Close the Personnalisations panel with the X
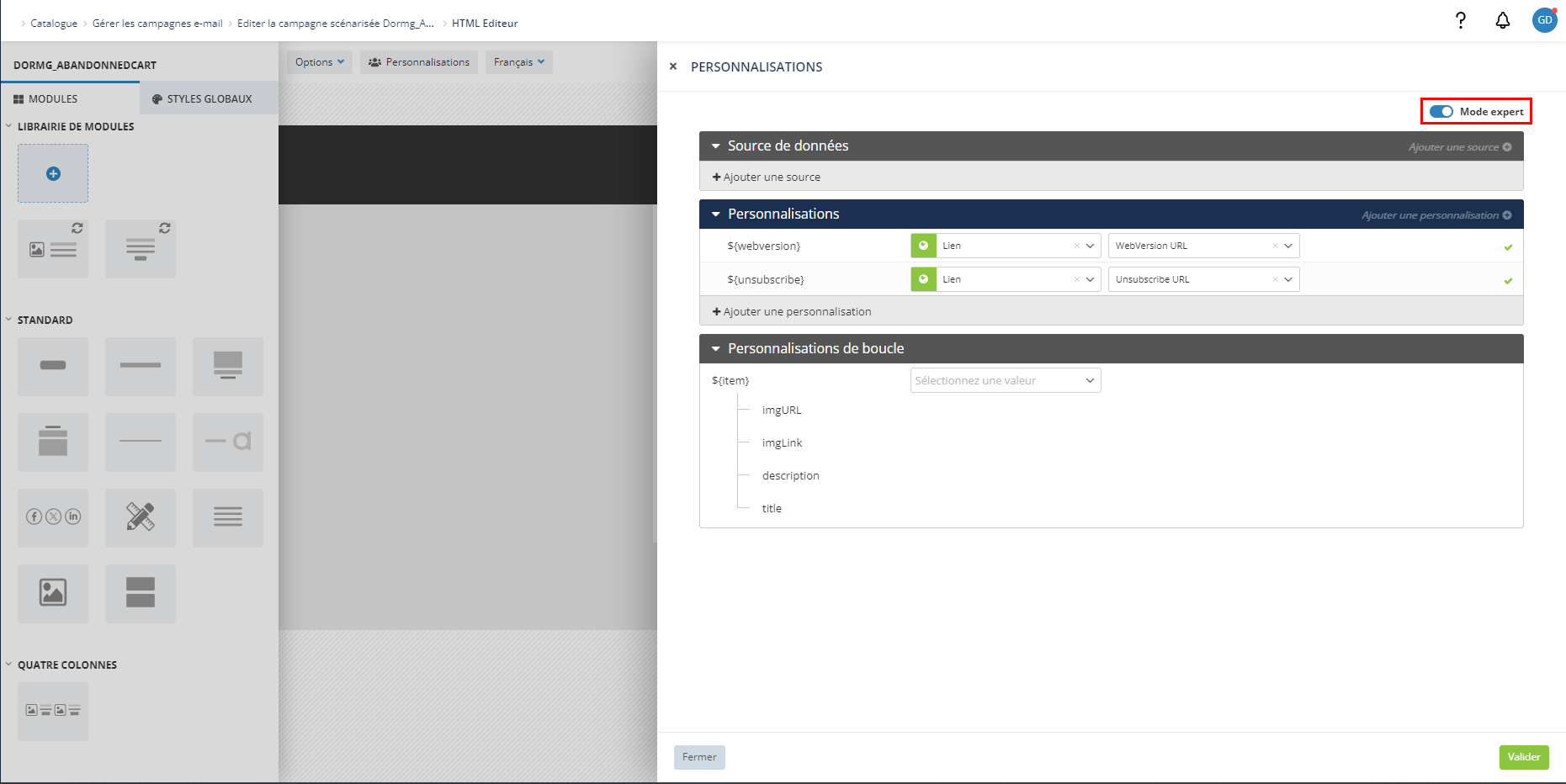This screenshot has width=1566, height=784. [x=673, y=66]
